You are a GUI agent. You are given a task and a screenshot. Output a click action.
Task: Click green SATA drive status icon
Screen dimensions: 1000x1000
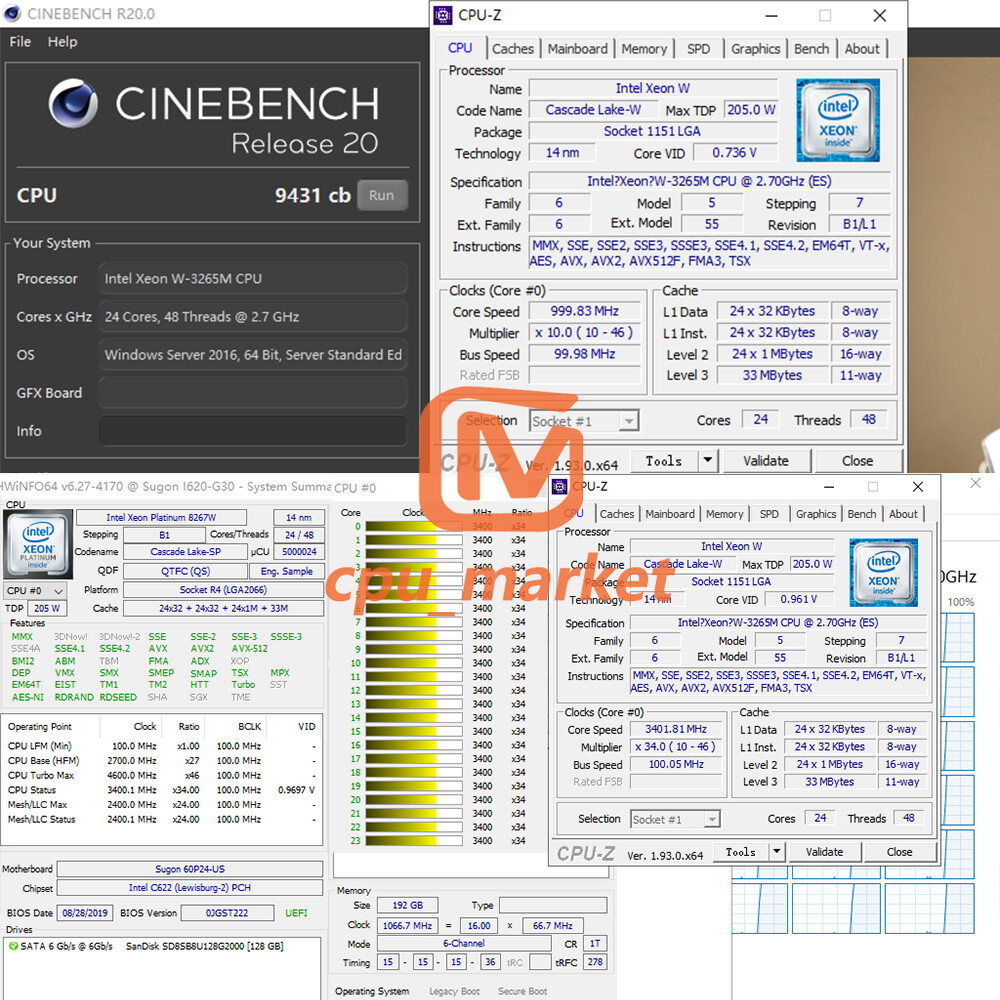pyautogui.click(x=13, y=946)
